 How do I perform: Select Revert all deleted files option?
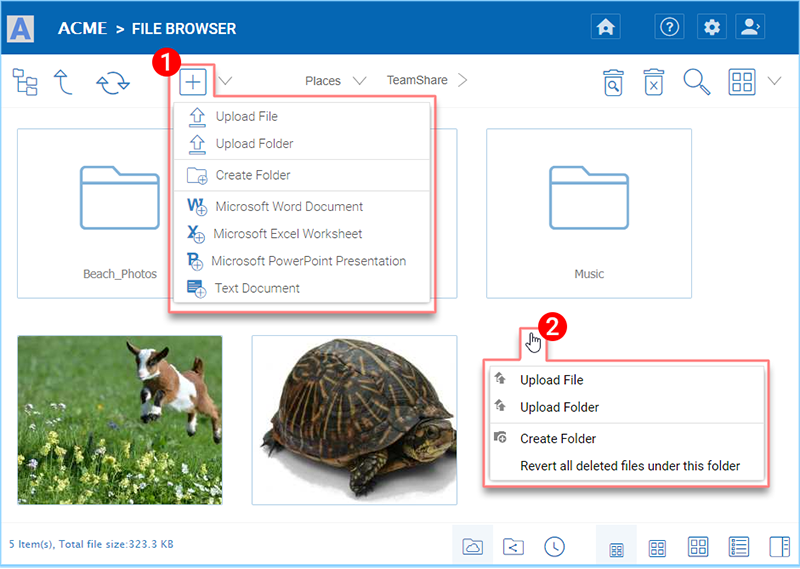pyautogui.click(x=629, y=465)
